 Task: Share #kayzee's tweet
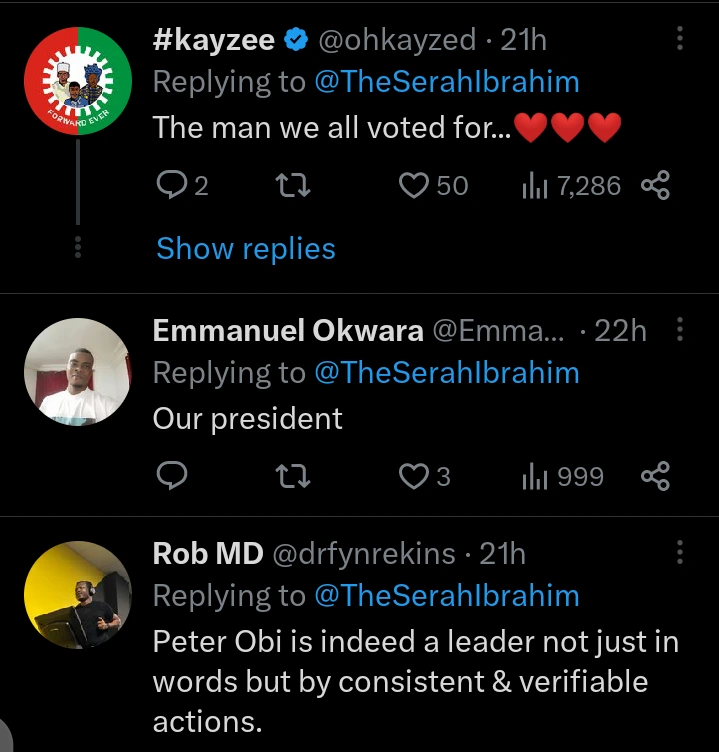[x=655, y=185]
